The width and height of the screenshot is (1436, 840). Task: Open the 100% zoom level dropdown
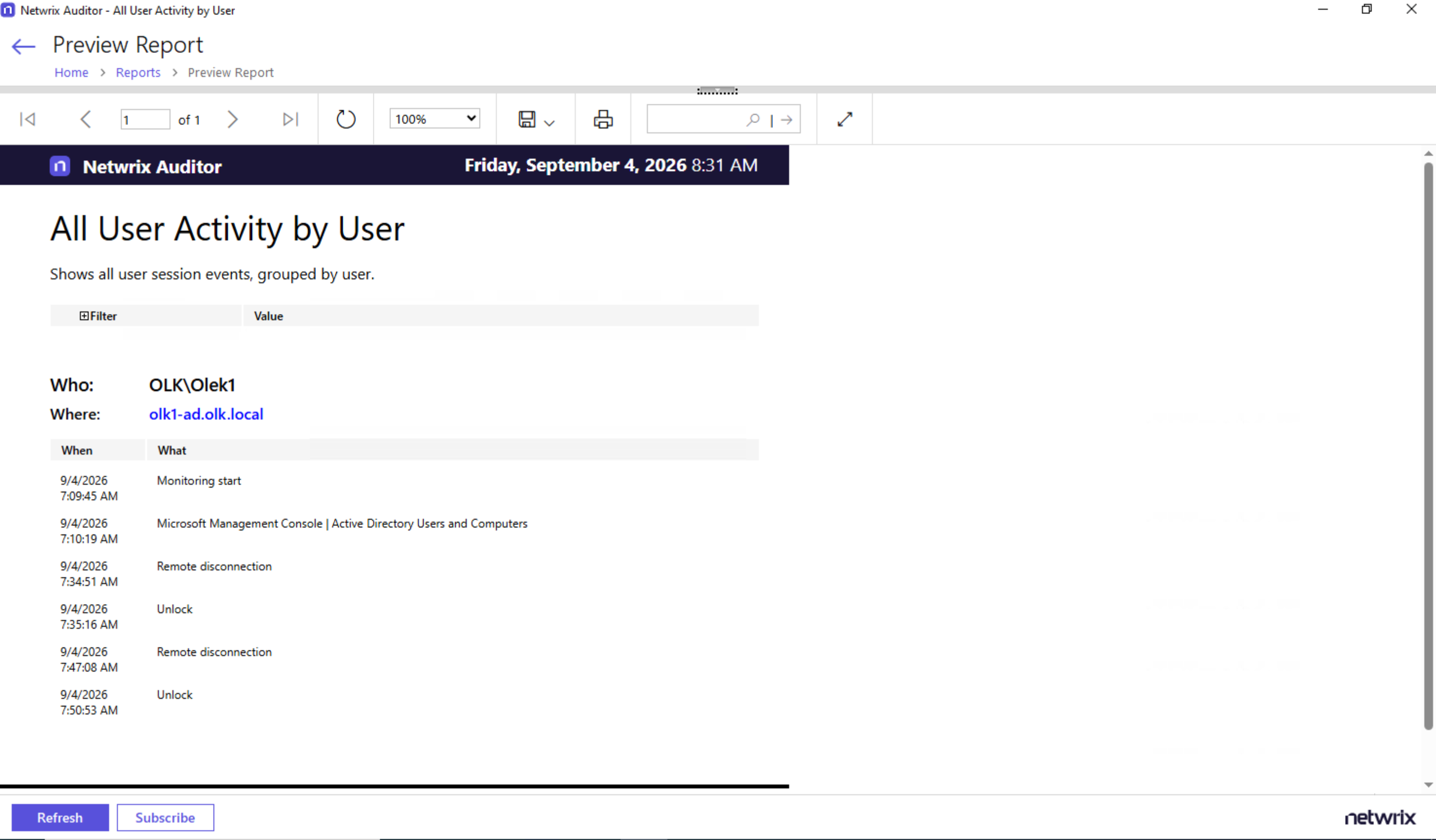[435, 119]
